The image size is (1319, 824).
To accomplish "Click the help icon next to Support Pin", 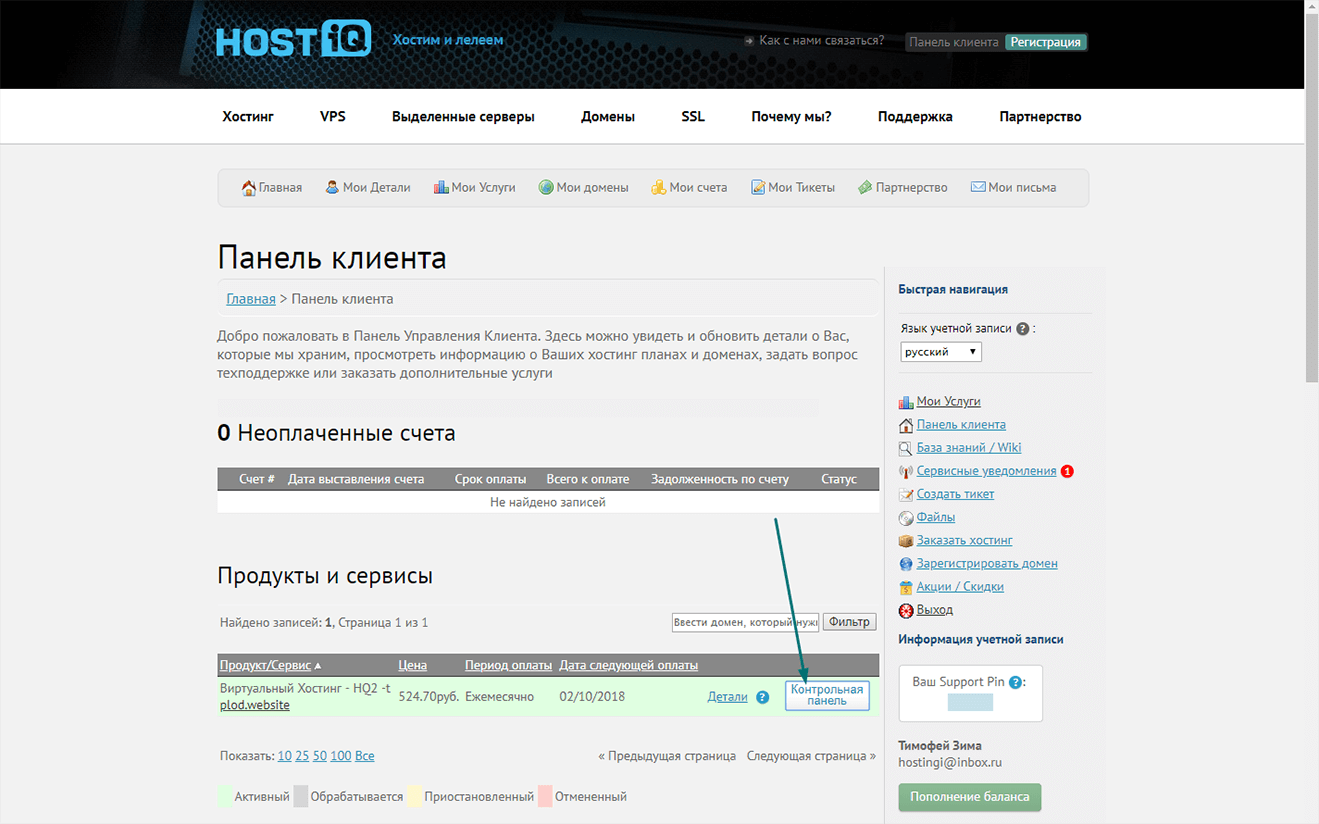I will (x=1015, y=682).
